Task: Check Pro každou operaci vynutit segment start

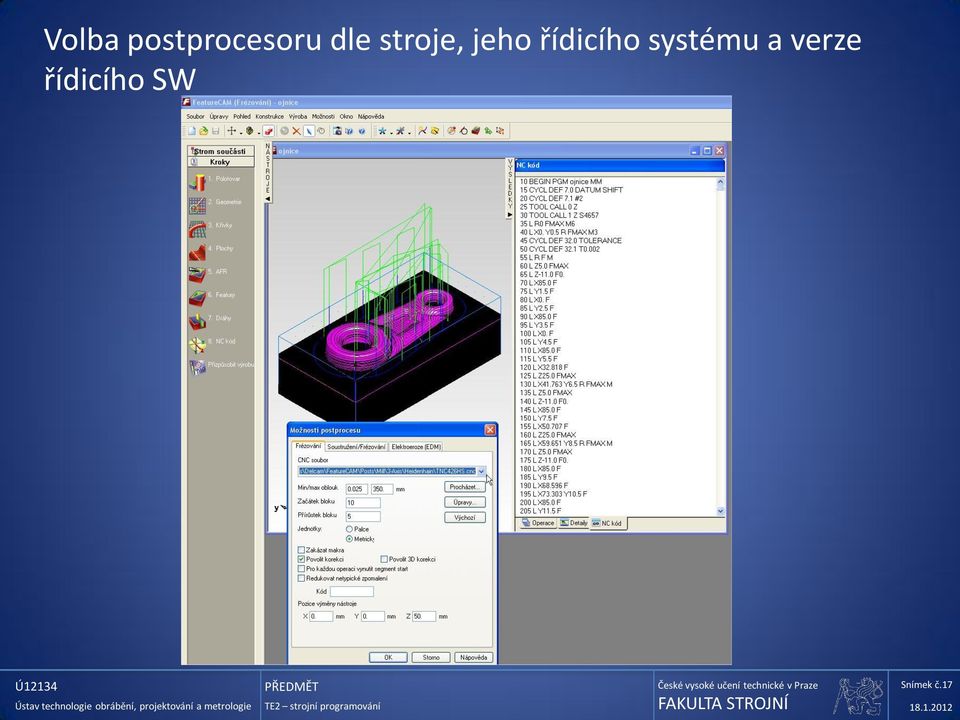Action: (x=301, y=569)
